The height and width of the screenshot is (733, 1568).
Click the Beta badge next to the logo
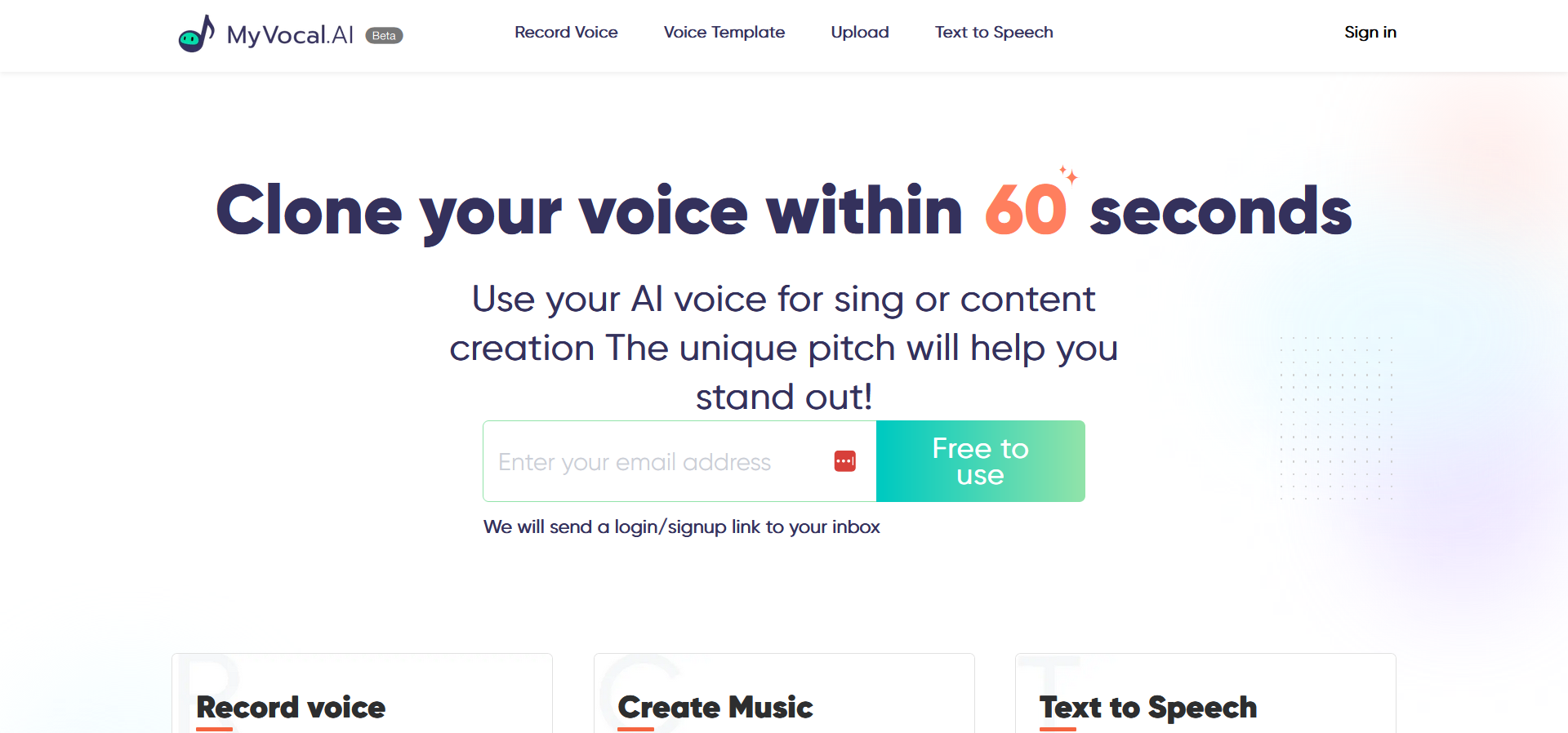[x=383, y=35]
